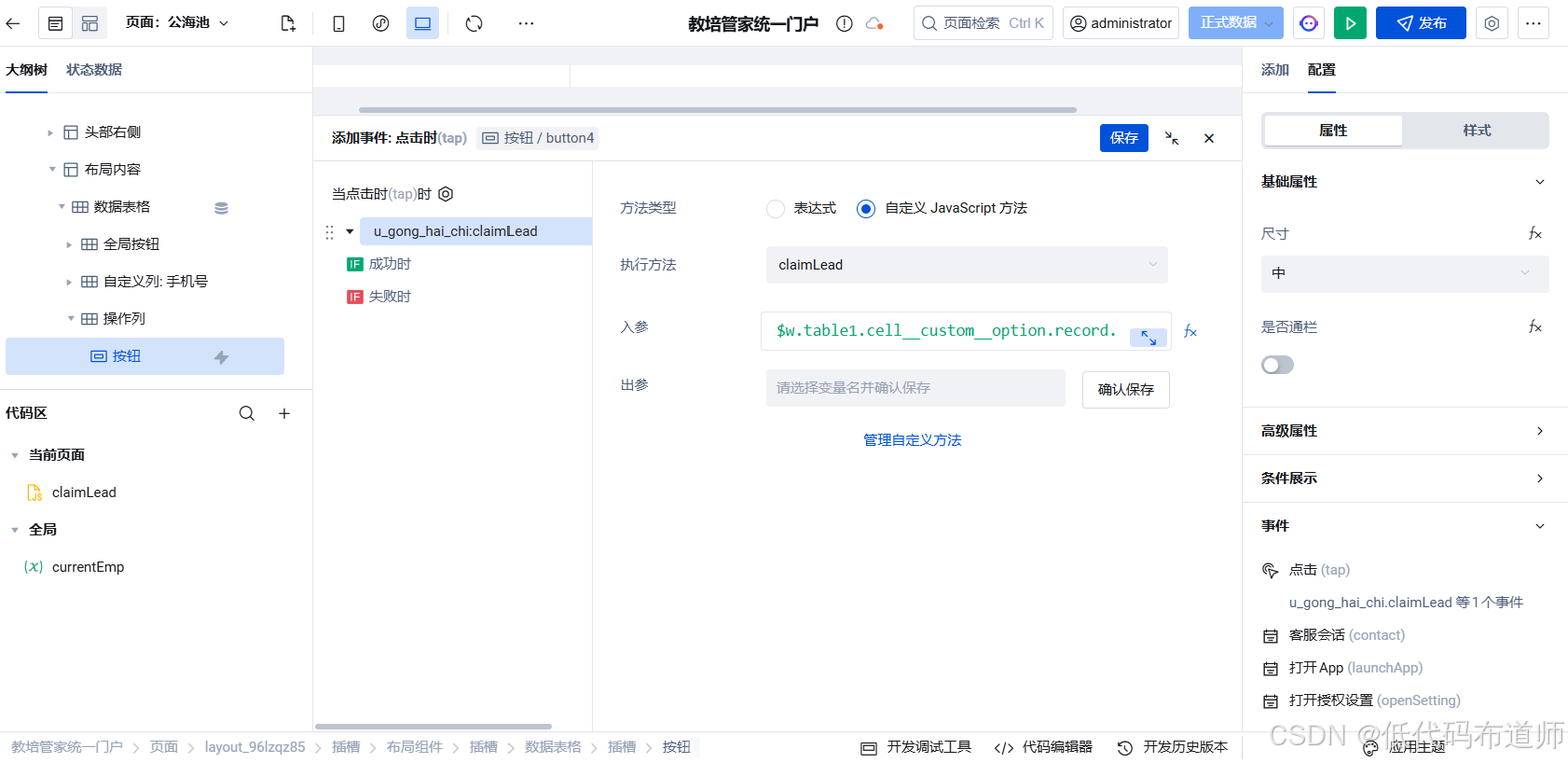Collapse the 操作列 tree node
1568x763 pixels.
(x=71, y=319)
